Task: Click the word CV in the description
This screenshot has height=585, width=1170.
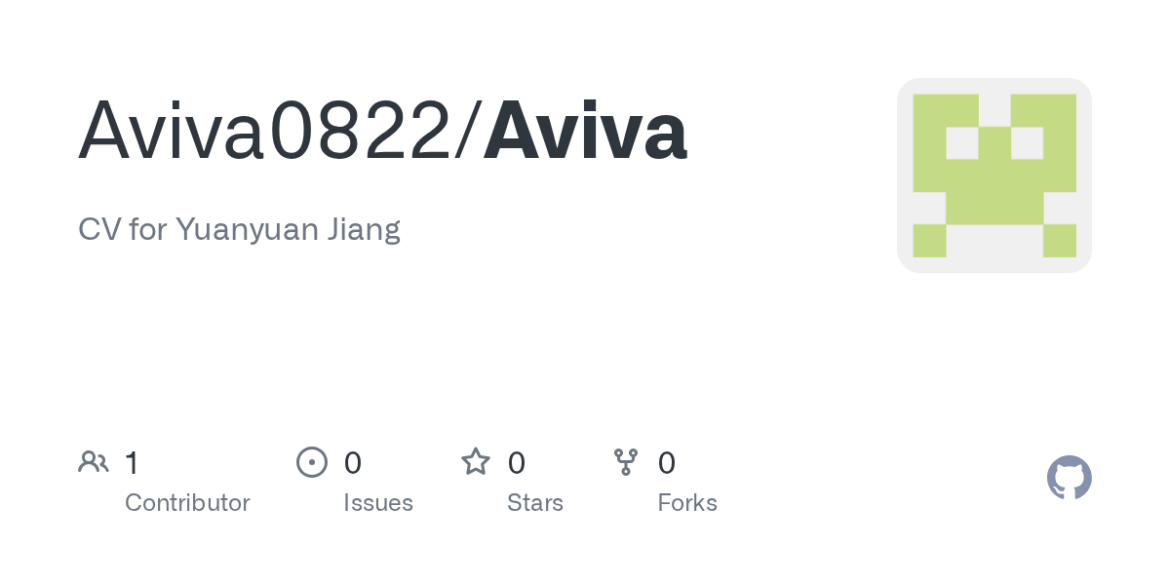Action: [99, 229]
